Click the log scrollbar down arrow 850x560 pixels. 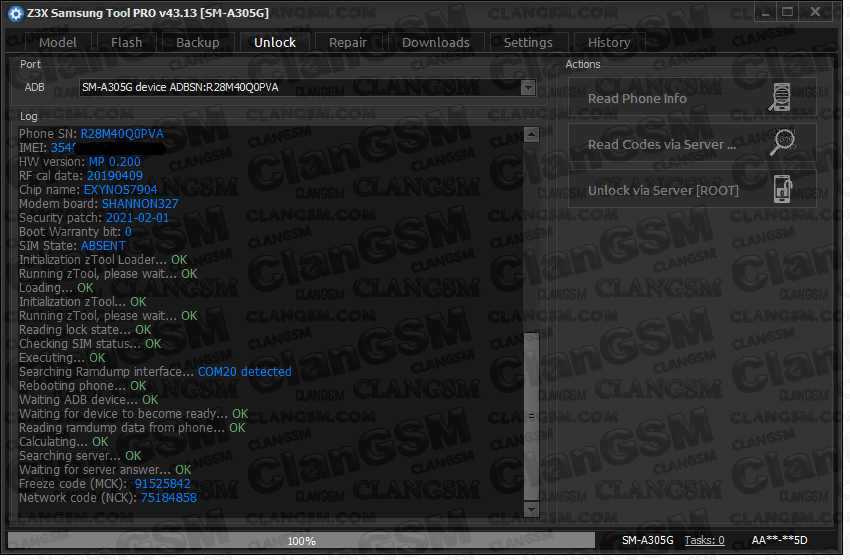click(531, 510)
